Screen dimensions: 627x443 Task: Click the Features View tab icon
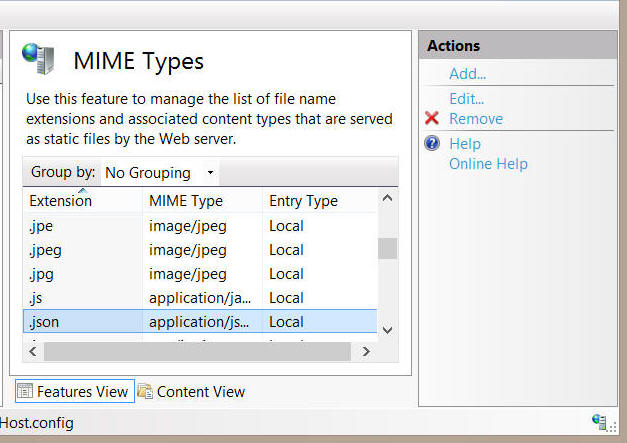[x=25, y=391]
